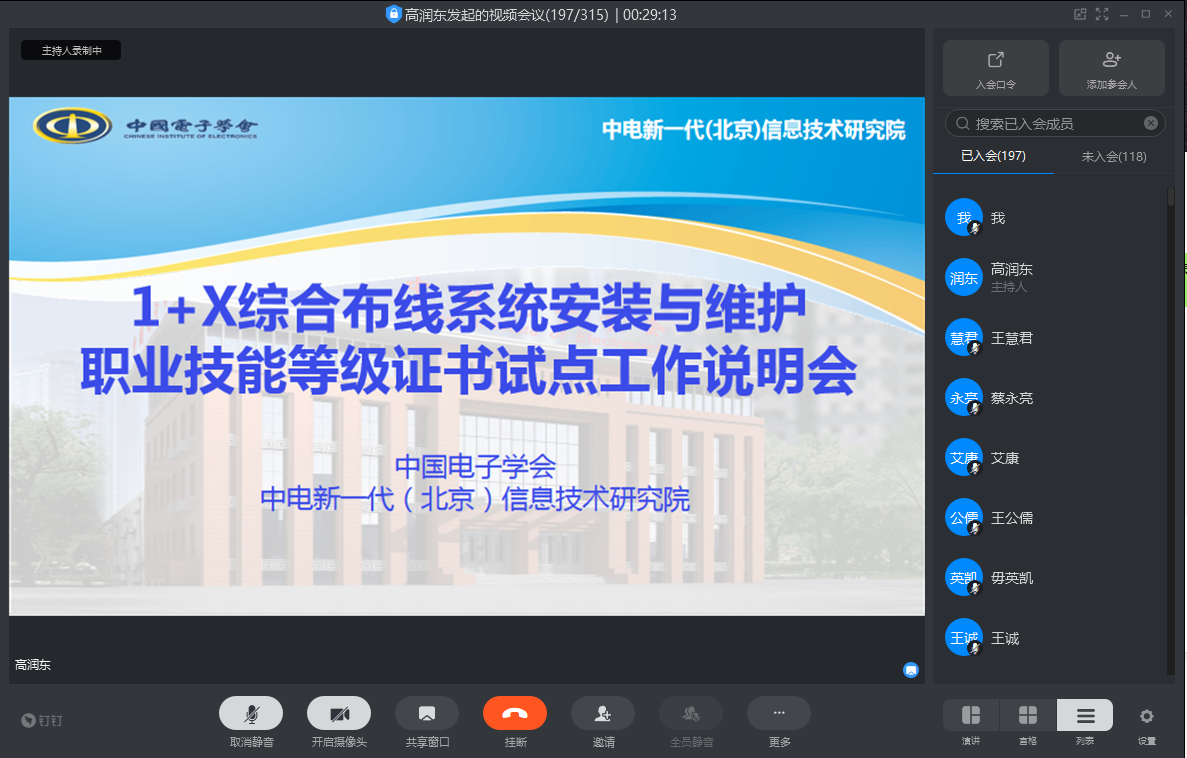Click the 入会口令 meeting code button
Viewport: 1187px width, 758px height.
pyautogui.click(x=995, y=68)
